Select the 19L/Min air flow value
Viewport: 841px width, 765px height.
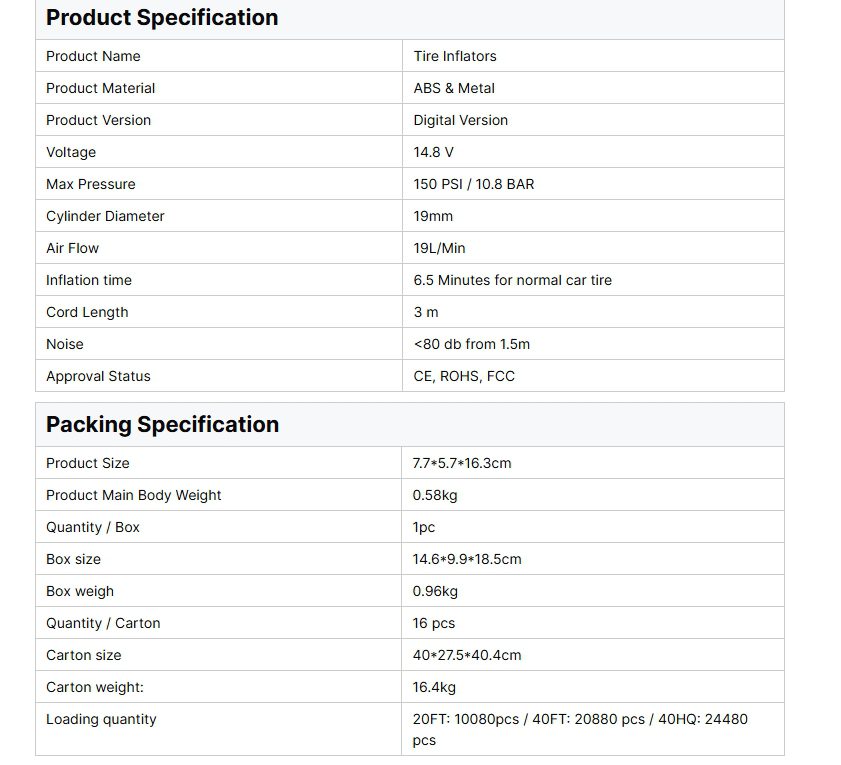coord(440,248)
